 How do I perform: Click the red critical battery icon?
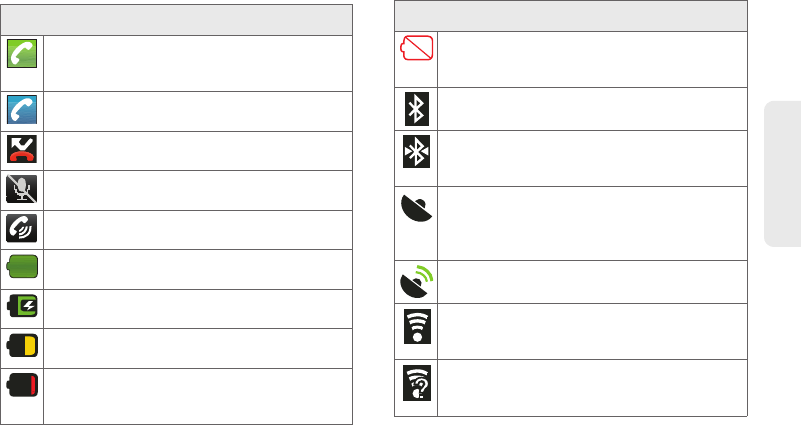tap(22, 386)
